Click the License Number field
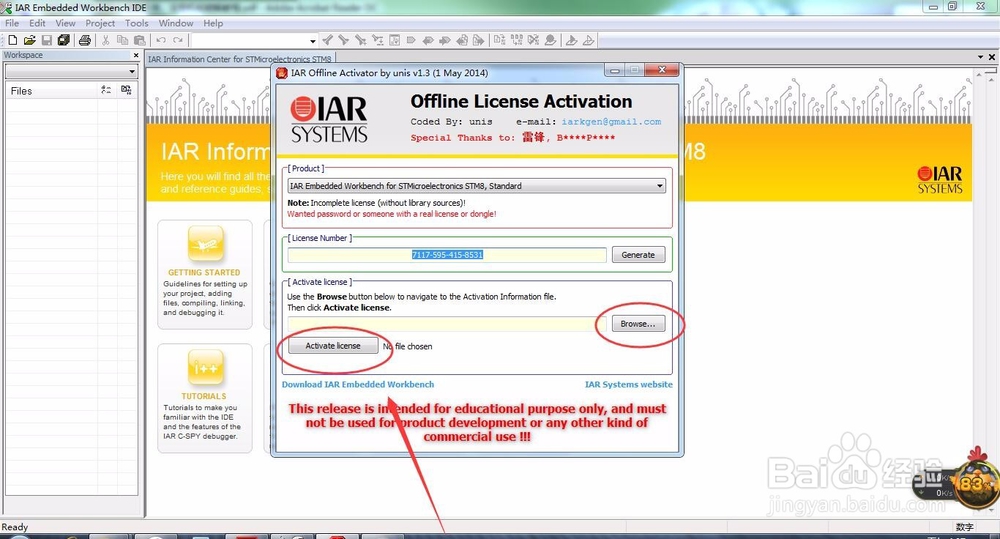 [446, 255]
